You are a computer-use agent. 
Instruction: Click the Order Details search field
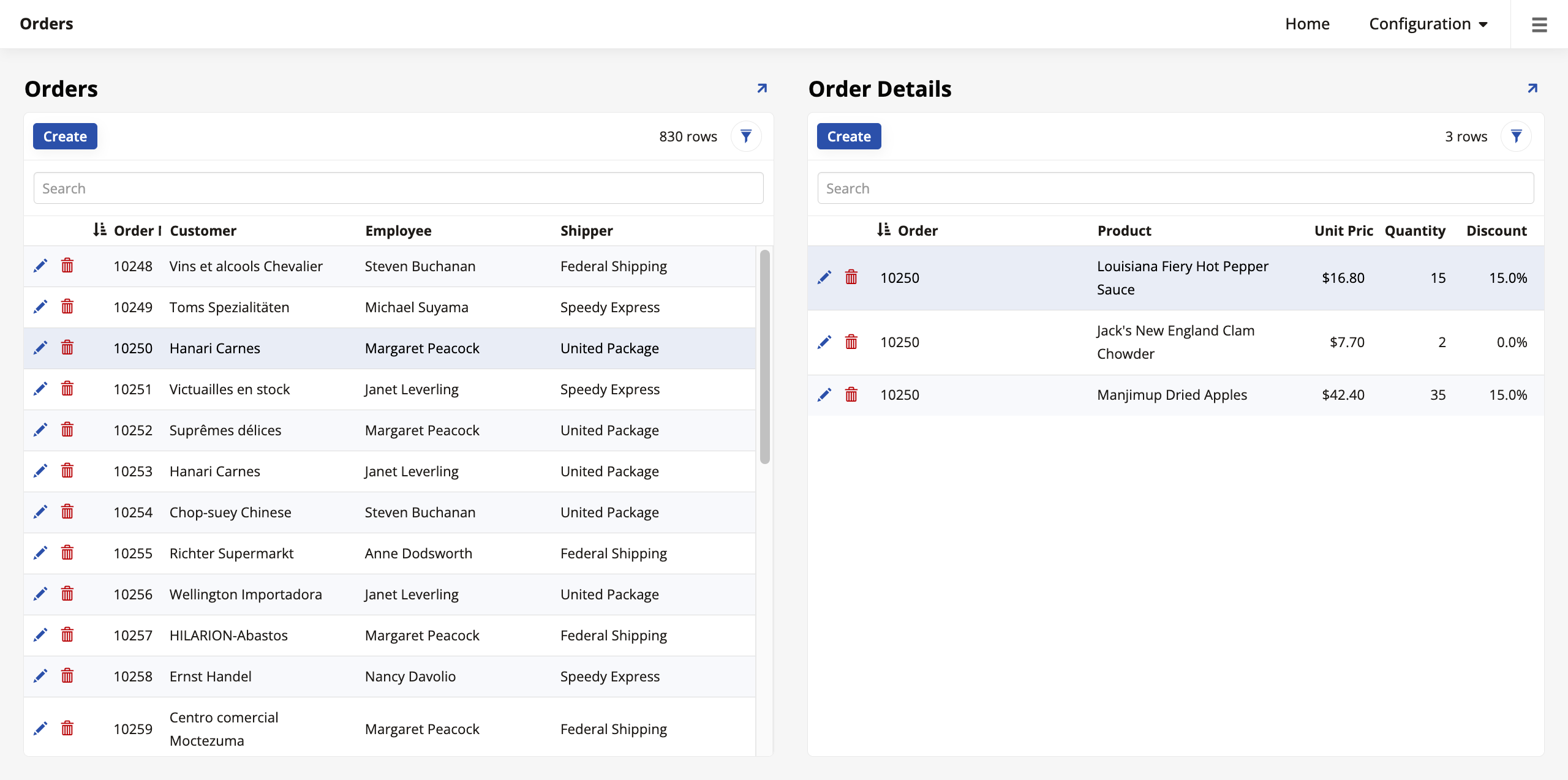tap(1175, 188)
